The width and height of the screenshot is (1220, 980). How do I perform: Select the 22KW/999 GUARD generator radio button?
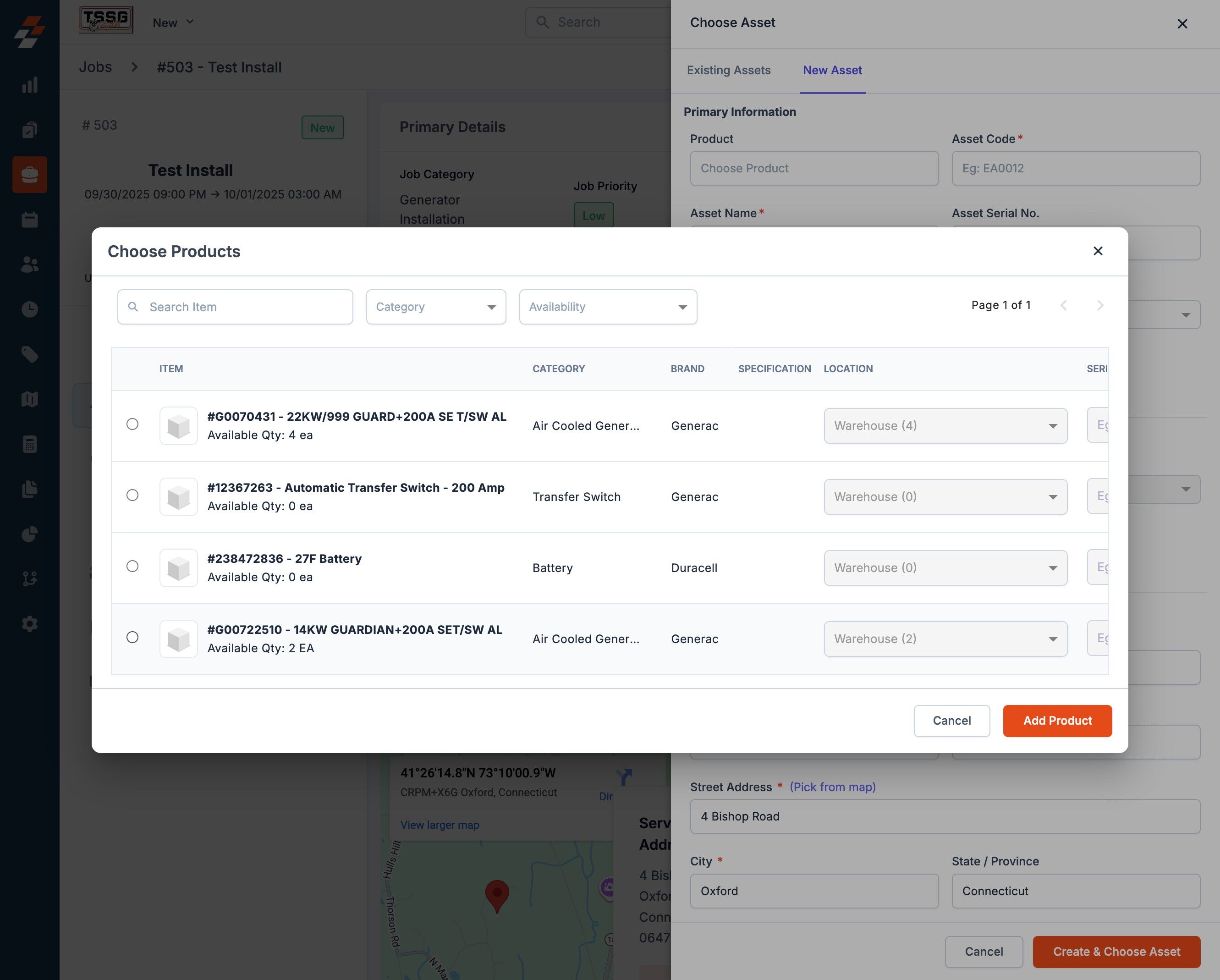(132, 424)
